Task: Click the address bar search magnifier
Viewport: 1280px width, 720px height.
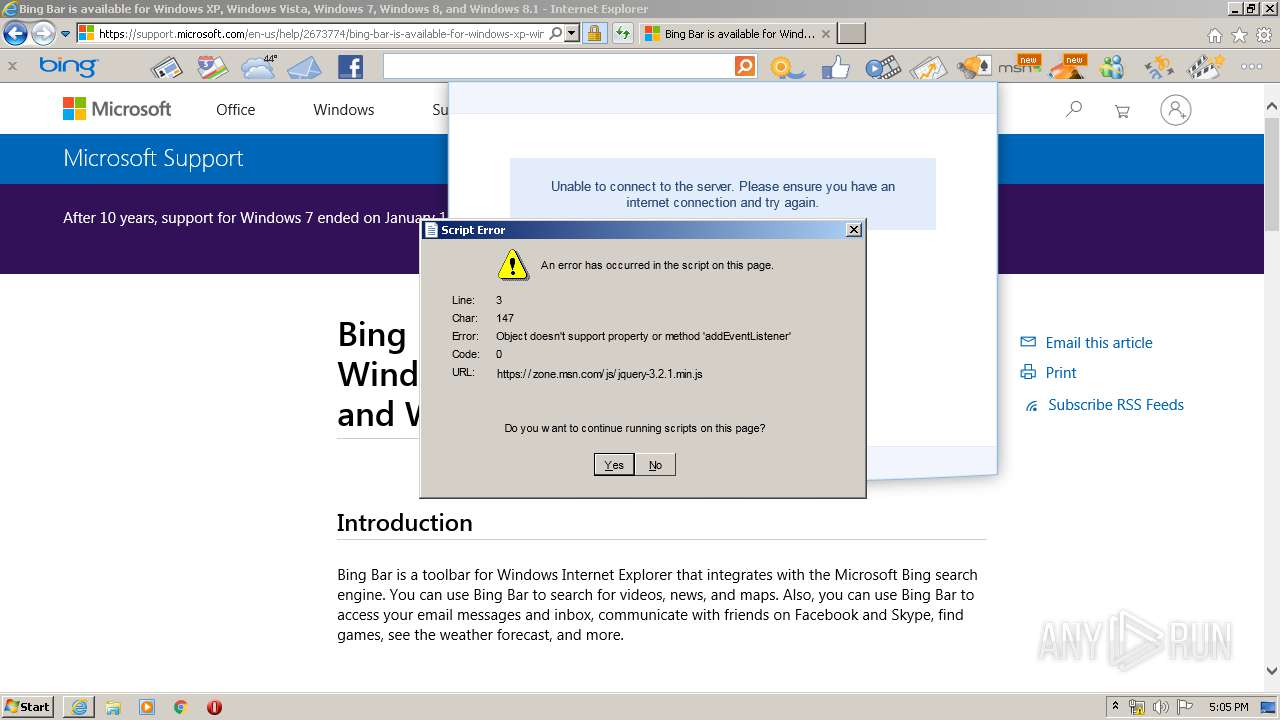Action: click(x=556, y=33)
